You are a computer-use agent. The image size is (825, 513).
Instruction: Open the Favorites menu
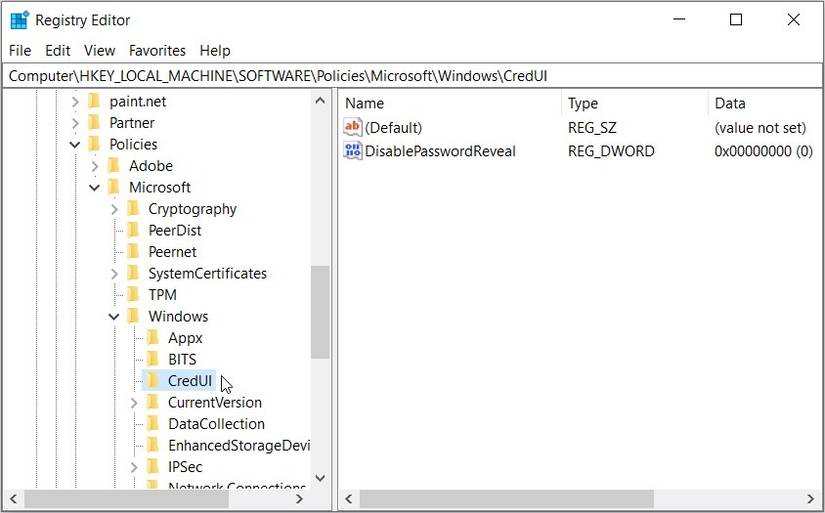(x=157, y=51)
